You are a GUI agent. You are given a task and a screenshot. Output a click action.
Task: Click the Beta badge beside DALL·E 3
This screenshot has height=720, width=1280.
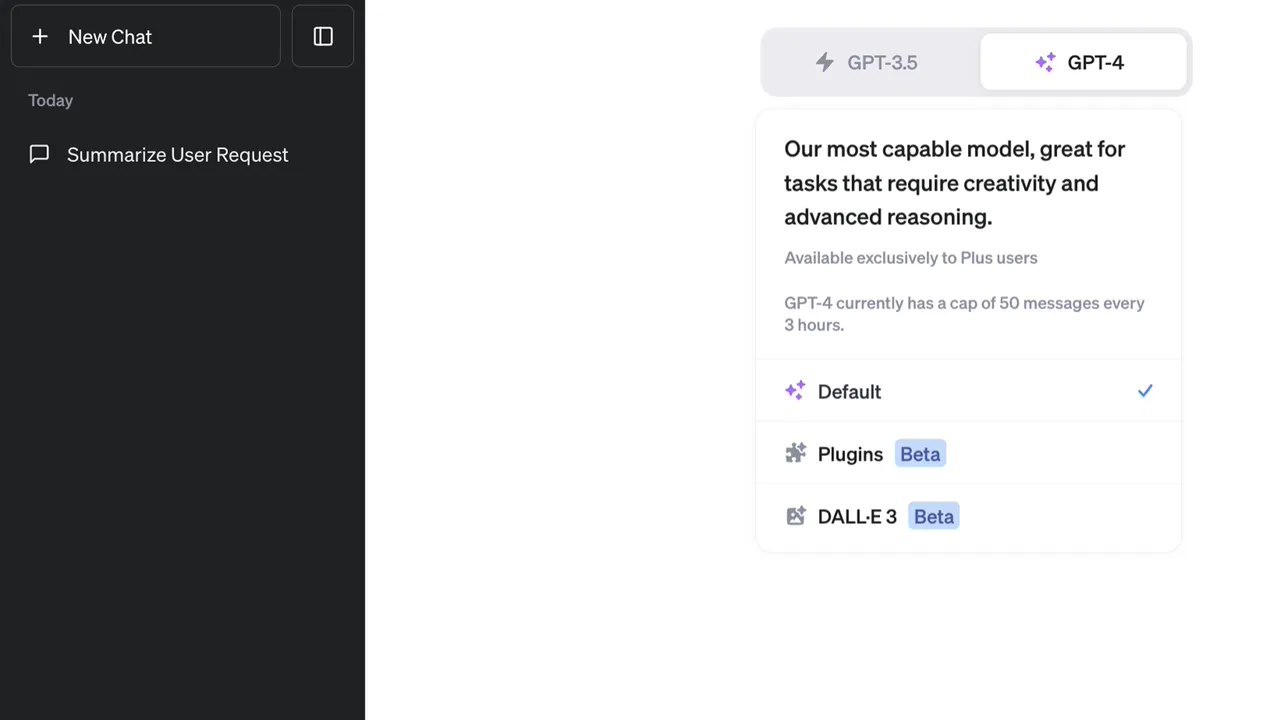click(x=933, y=517)
